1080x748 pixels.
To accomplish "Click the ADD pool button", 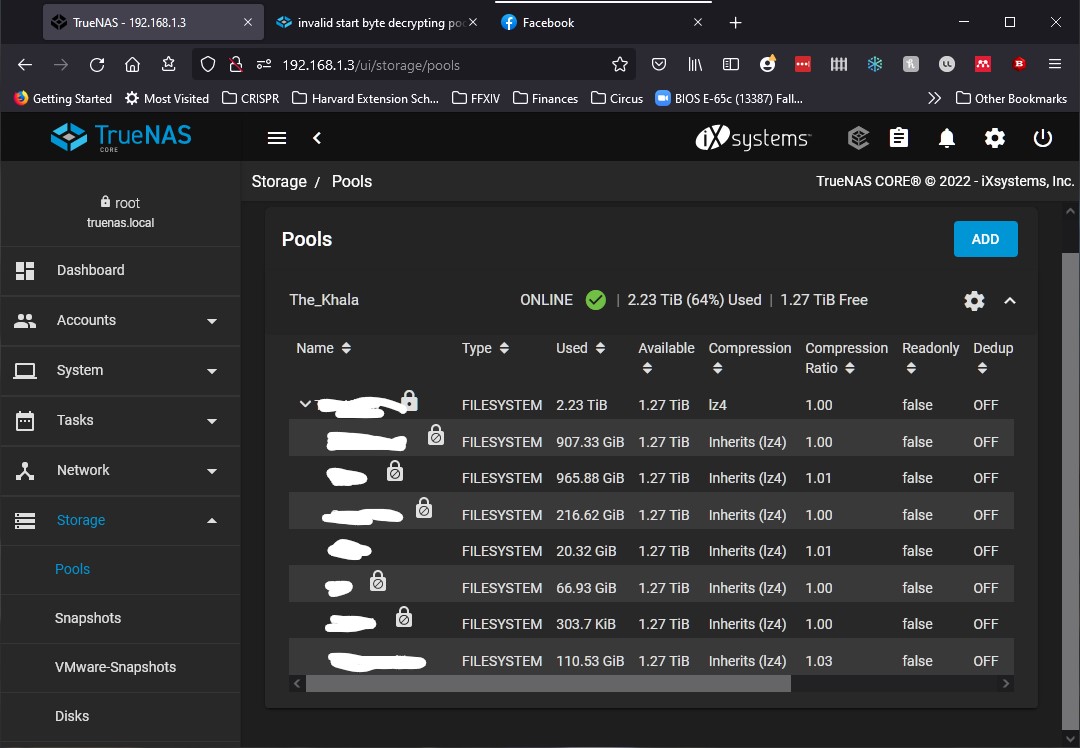I will 985,239.
